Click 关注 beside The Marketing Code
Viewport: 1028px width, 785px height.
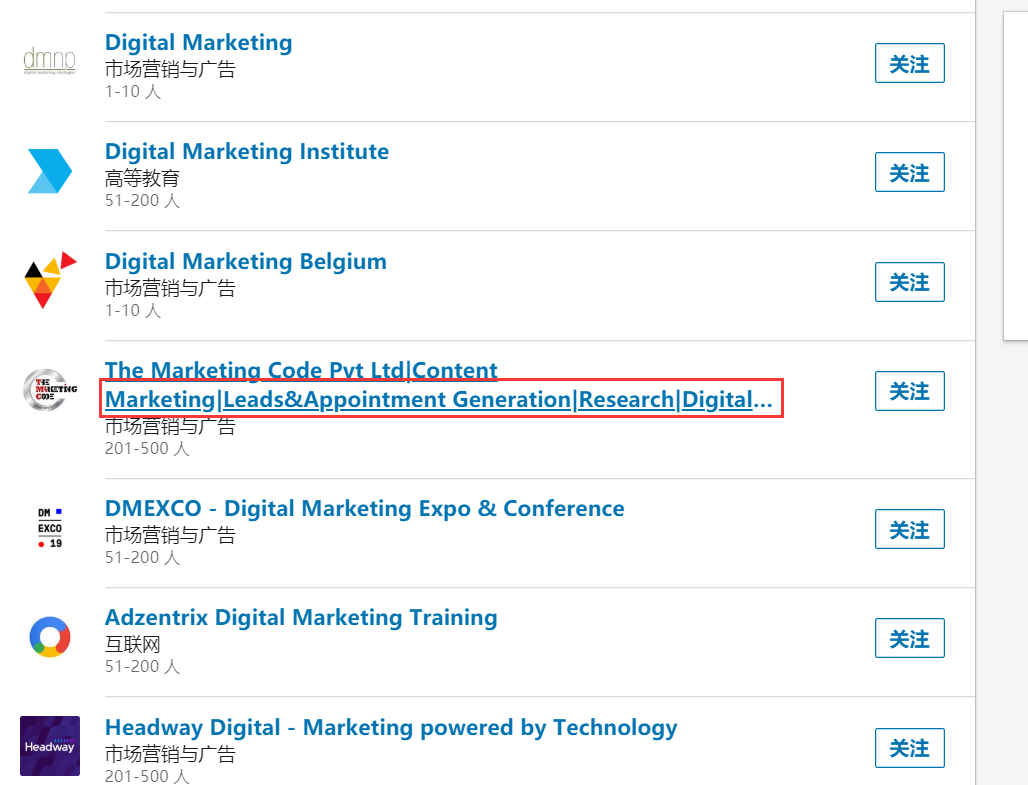pos(909,391)
